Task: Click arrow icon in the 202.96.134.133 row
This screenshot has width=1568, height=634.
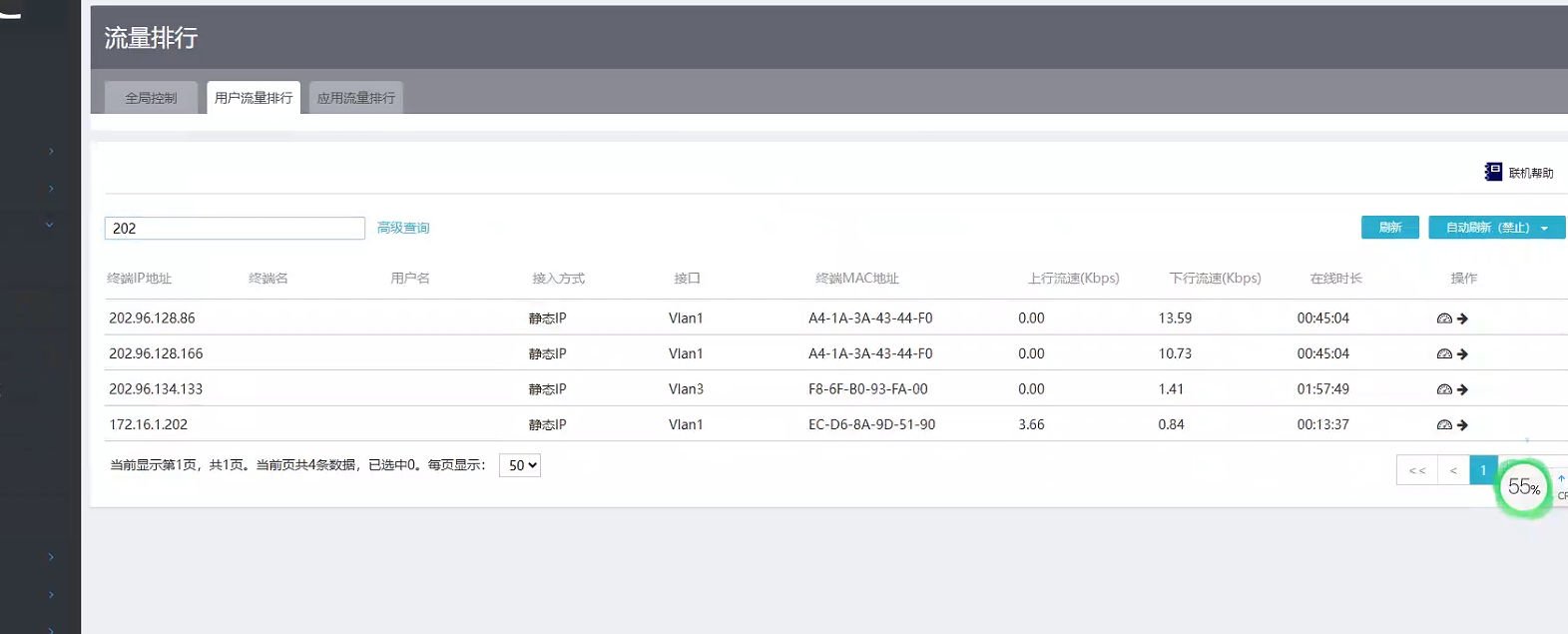Action: 1462,389
